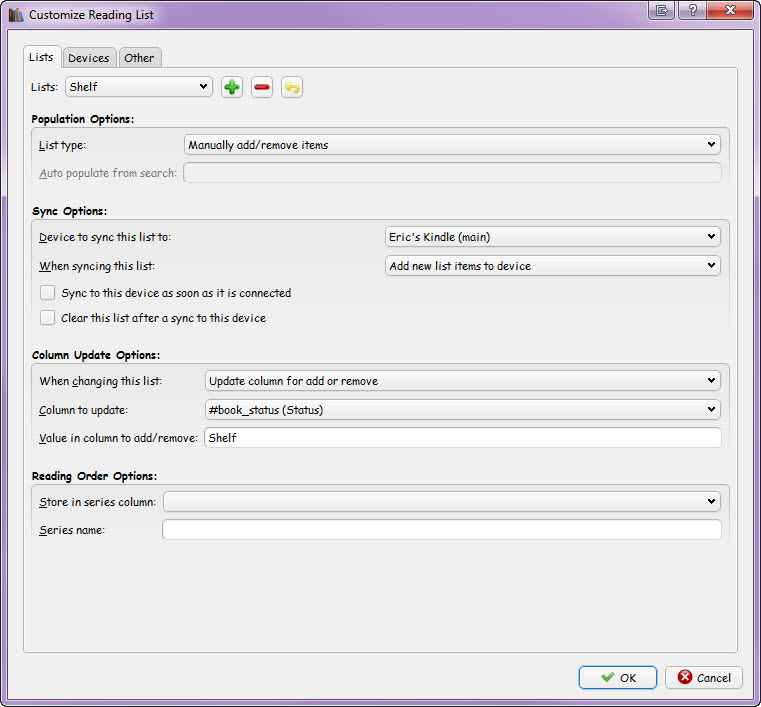Open the Device to sync dropdown
This screenshot has width=761, height=707.
click(x=553, y=237)
